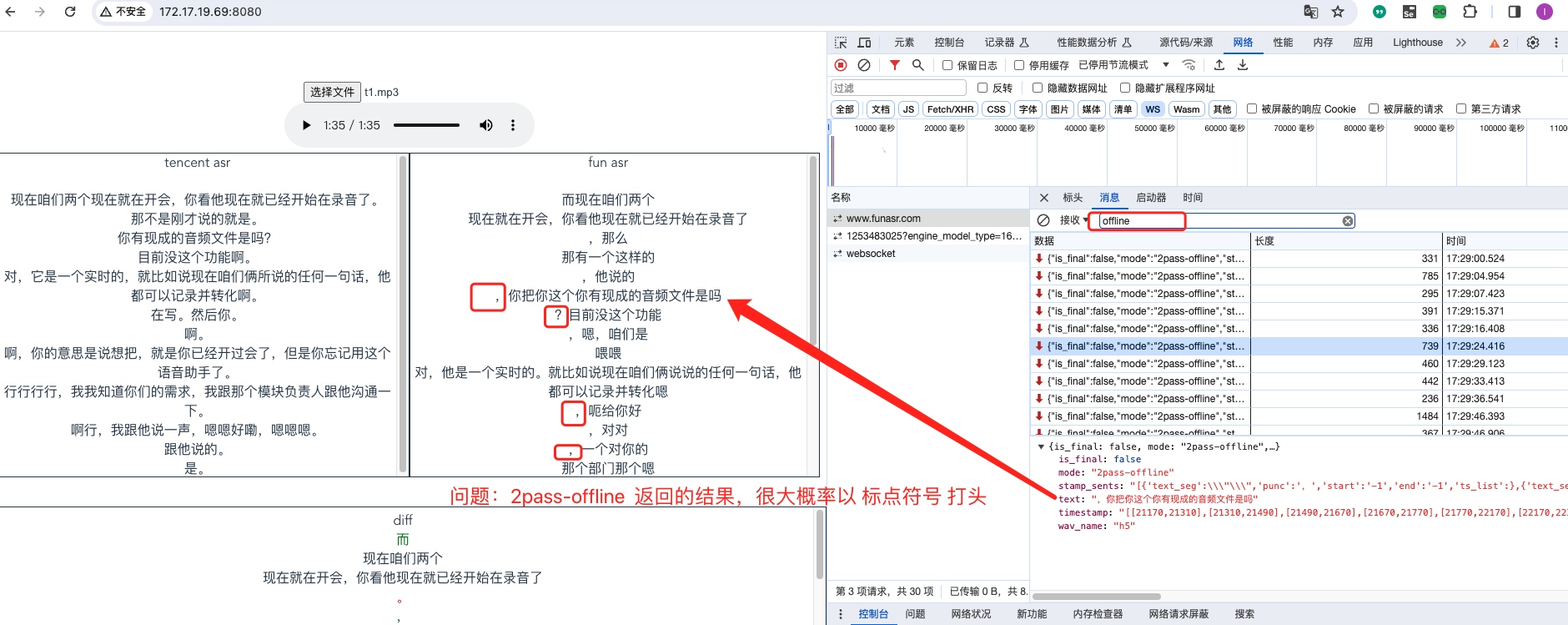Viewport: 1568px width, 625px height.
Task: Select the 时间 request detail tab
Action: click(x=1193, y=198)
